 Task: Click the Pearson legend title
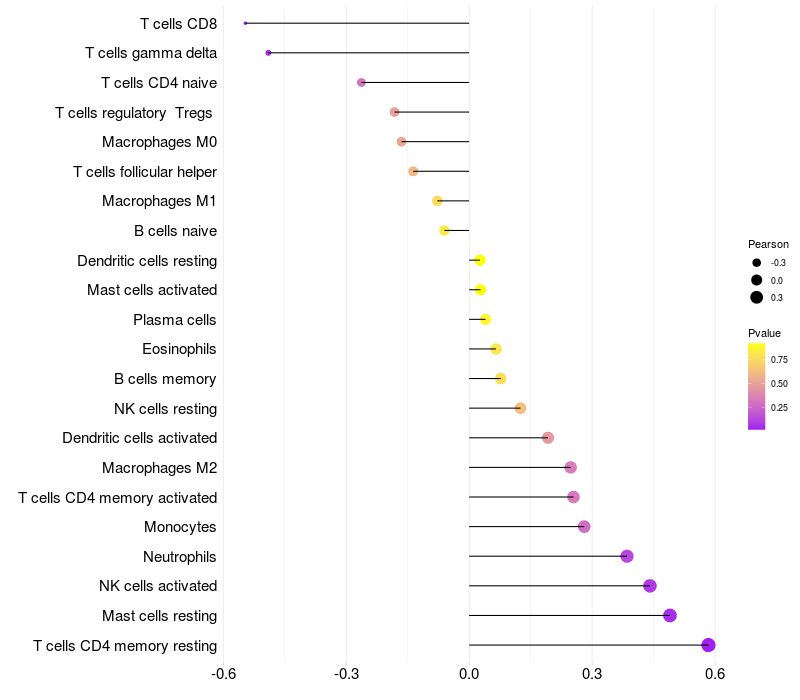coord(768,244)
